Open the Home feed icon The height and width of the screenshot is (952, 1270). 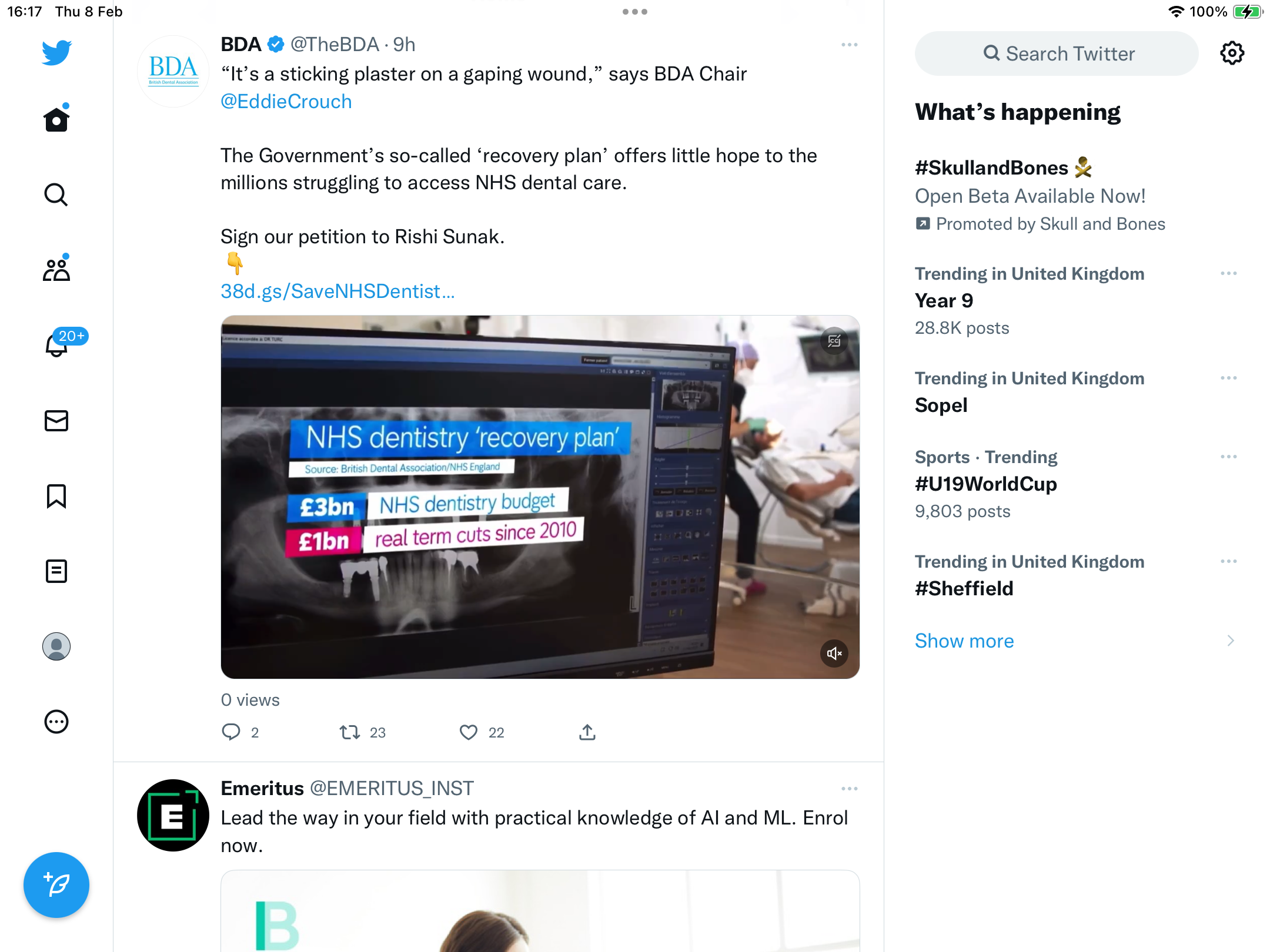[x=56, y=119]
